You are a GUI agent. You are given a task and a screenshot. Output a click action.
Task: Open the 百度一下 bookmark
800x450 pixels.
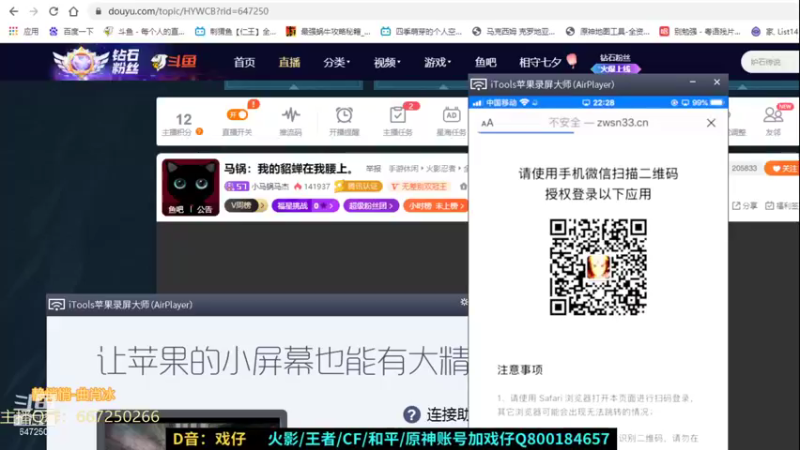tap(71, 32)
